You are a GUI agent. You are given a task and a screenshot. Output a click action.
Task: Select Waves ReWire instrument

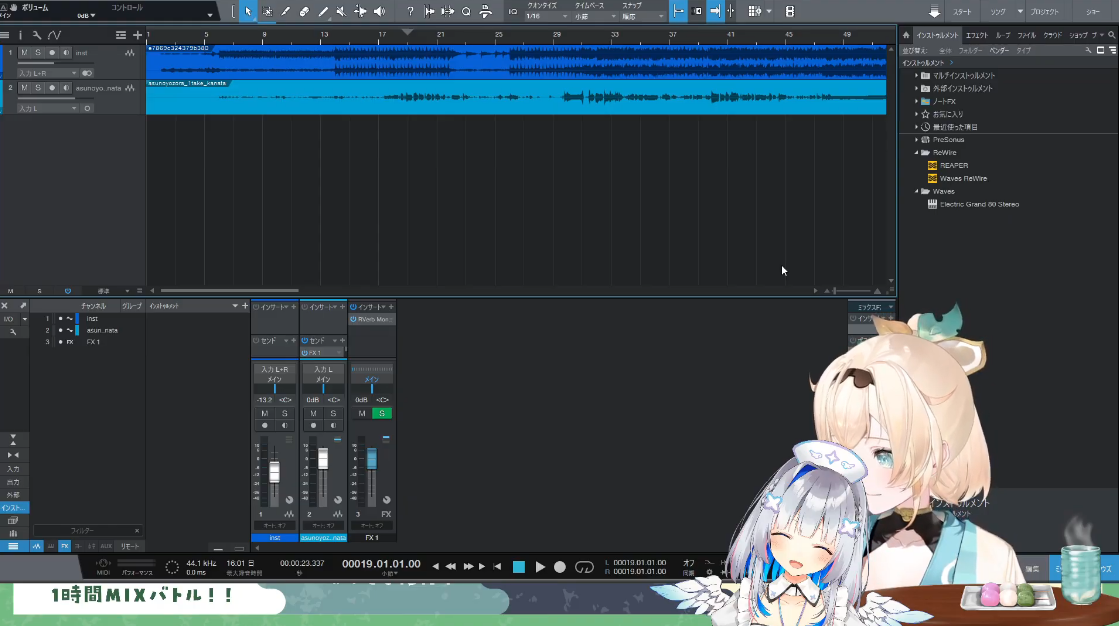963,178
